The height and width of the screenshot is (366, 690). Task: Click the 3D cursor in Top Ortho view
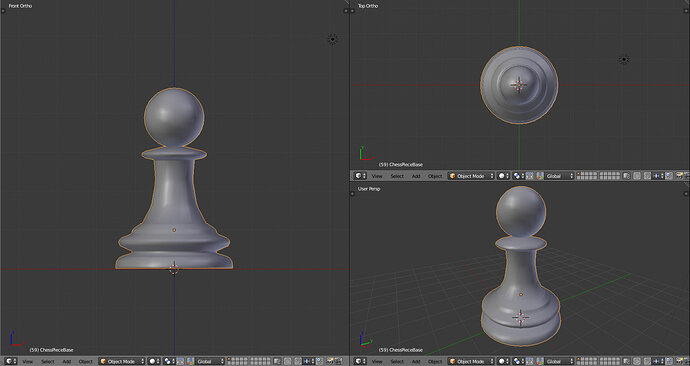519,85
